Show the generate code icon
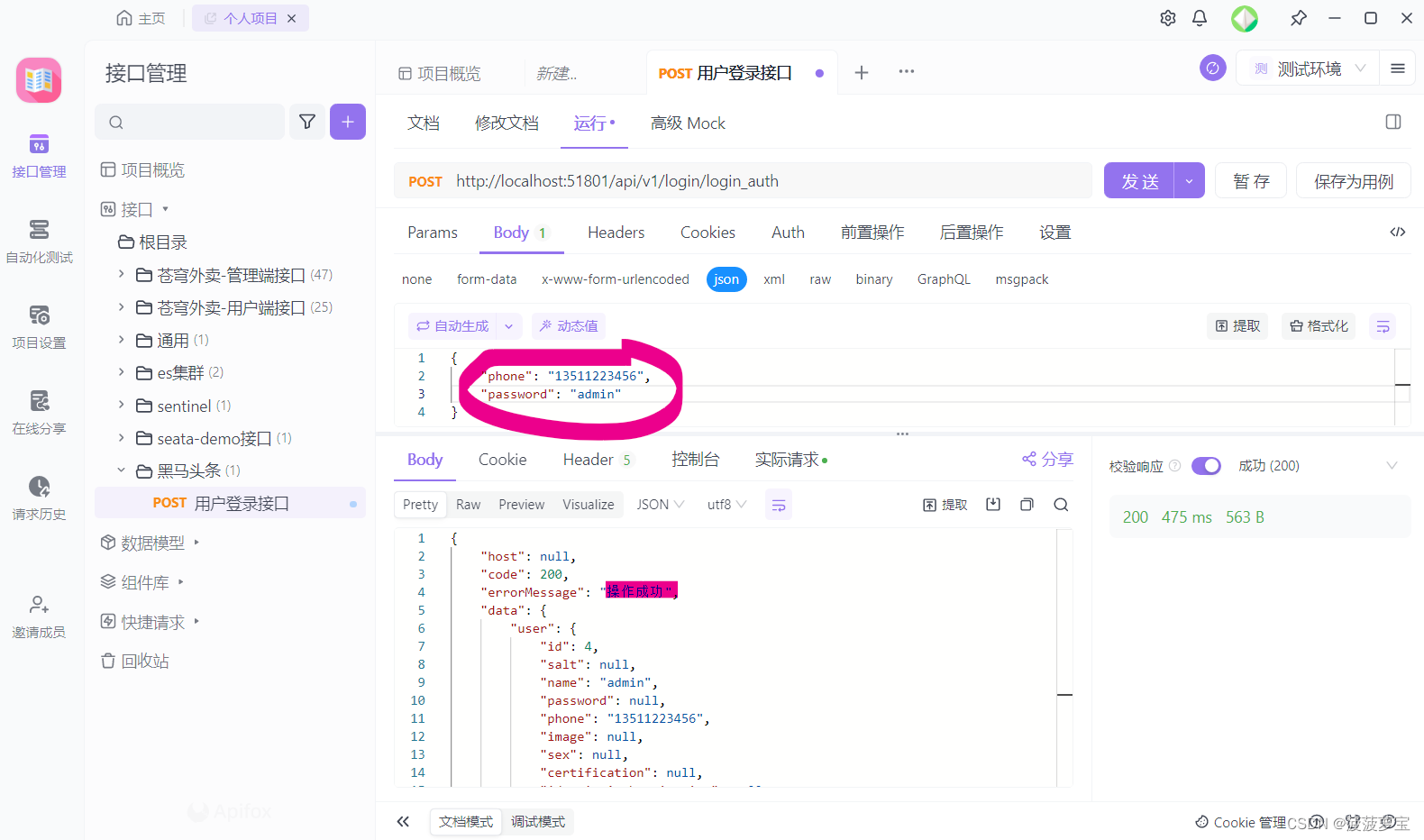The image size is (1424, 840). coord(1398,232)
